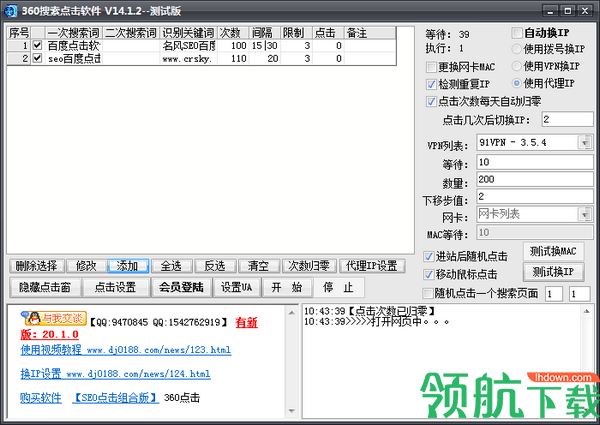Toggle 进站后随机点击 checkbox
Screen dimensions: 600x425
coord(429,256)
